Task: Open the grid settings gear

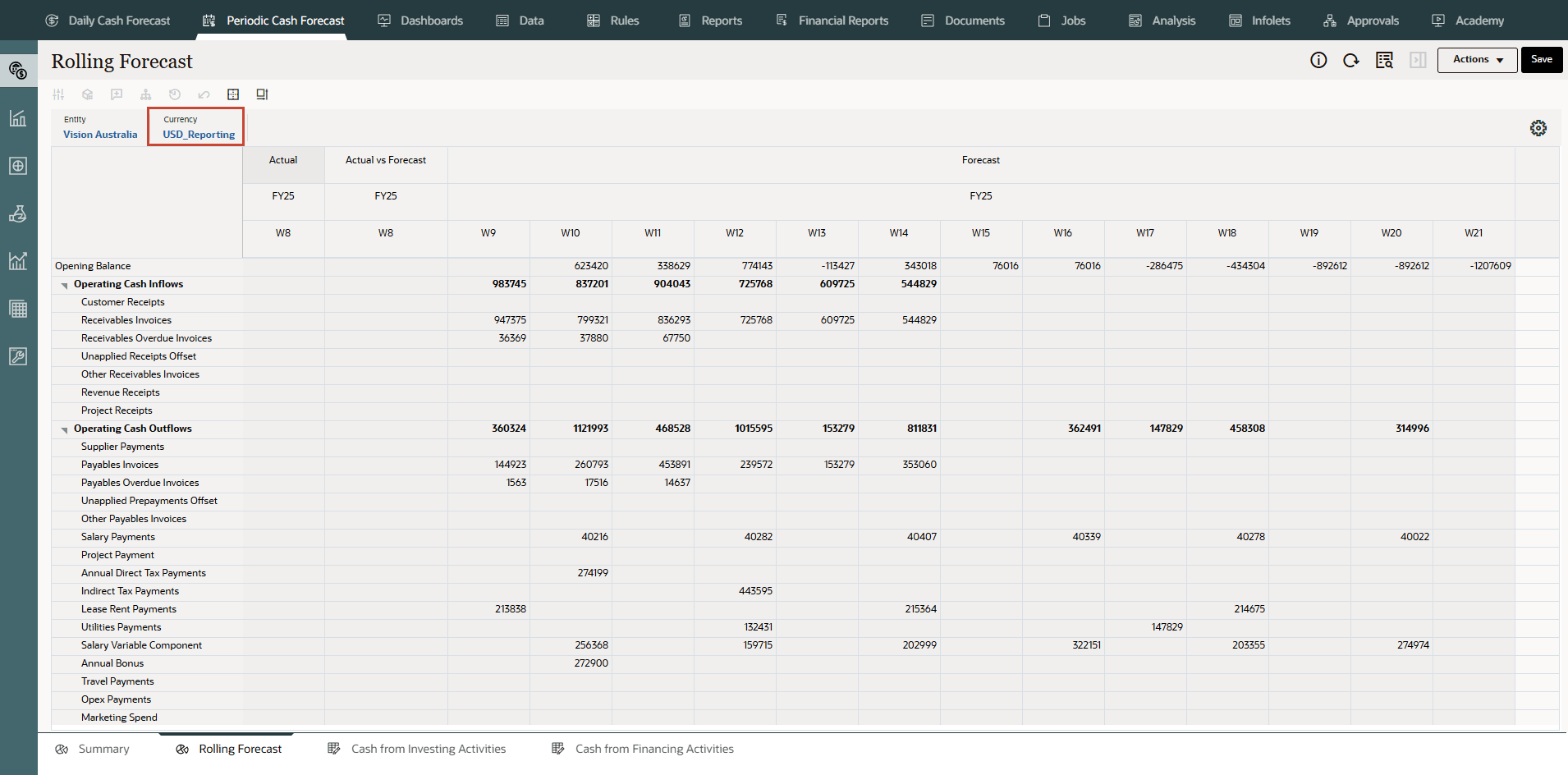Action: pyautogui.click(x=1538, y=128)
